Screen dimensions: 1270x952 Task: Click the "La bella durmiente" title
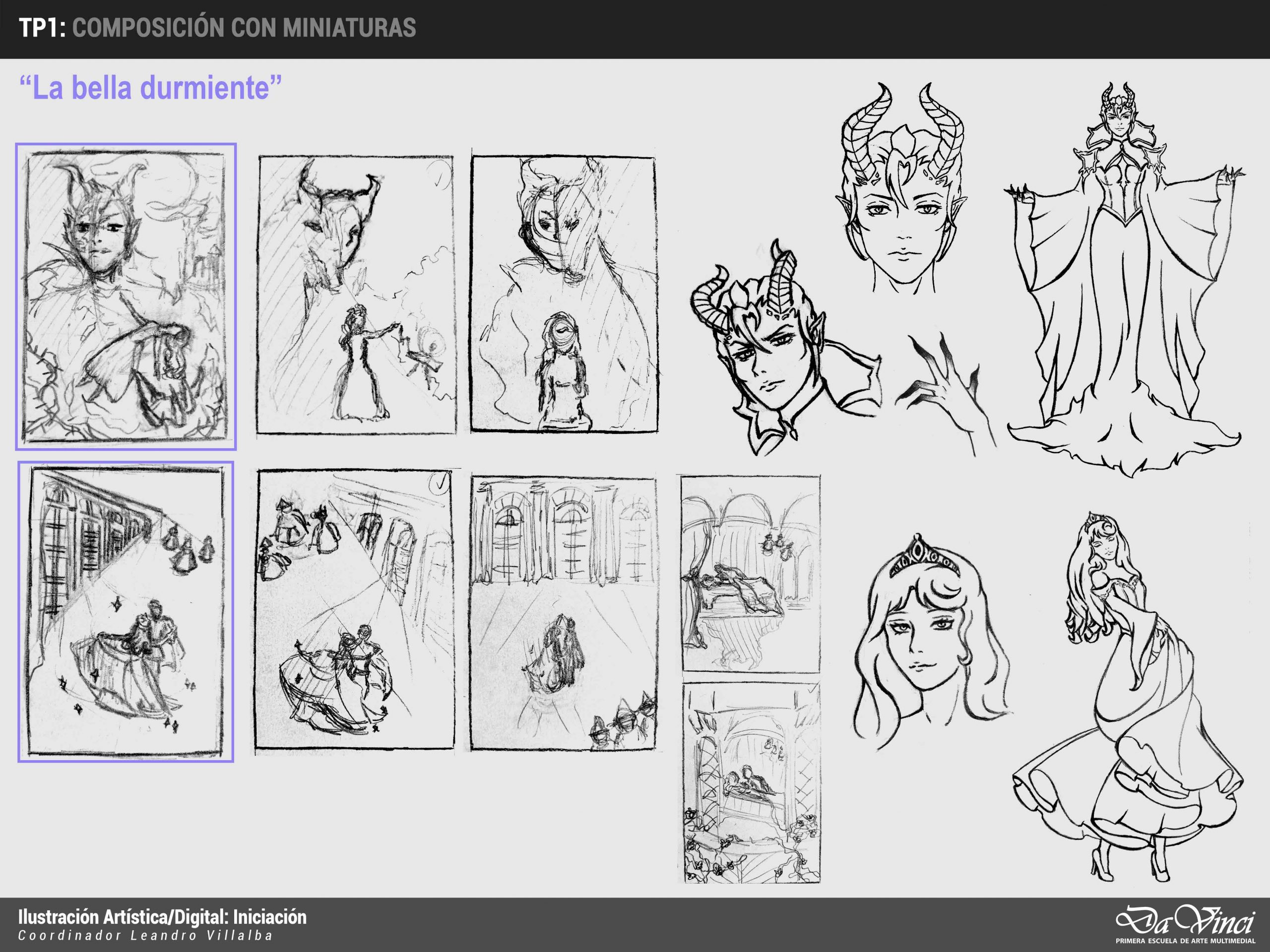pyautogui.click(x=150, y=88)
